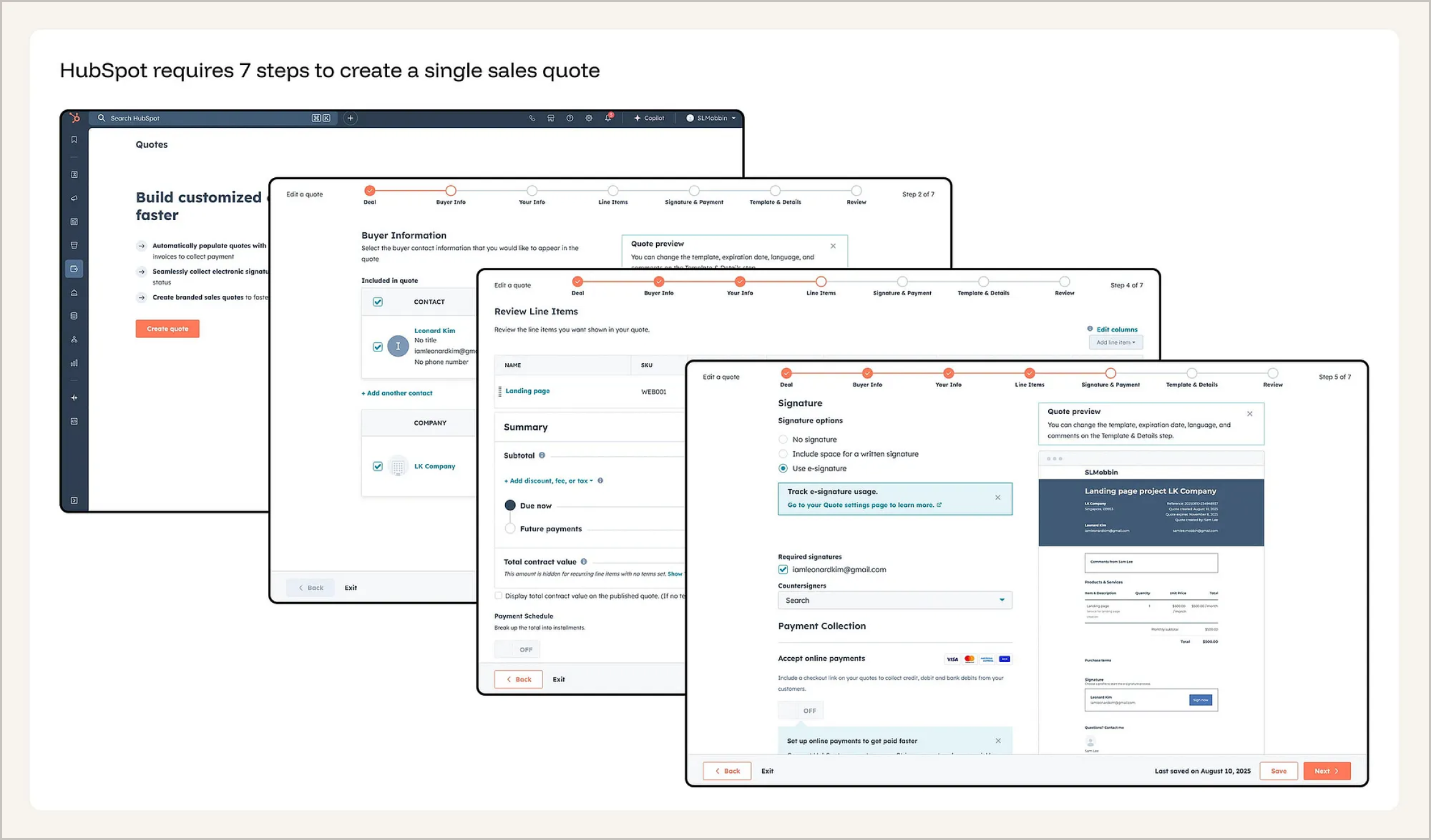The image size is (1431, 840).
Task: Close Quote preview tip in Step 2 window
Action: click(x=833, y=246)
